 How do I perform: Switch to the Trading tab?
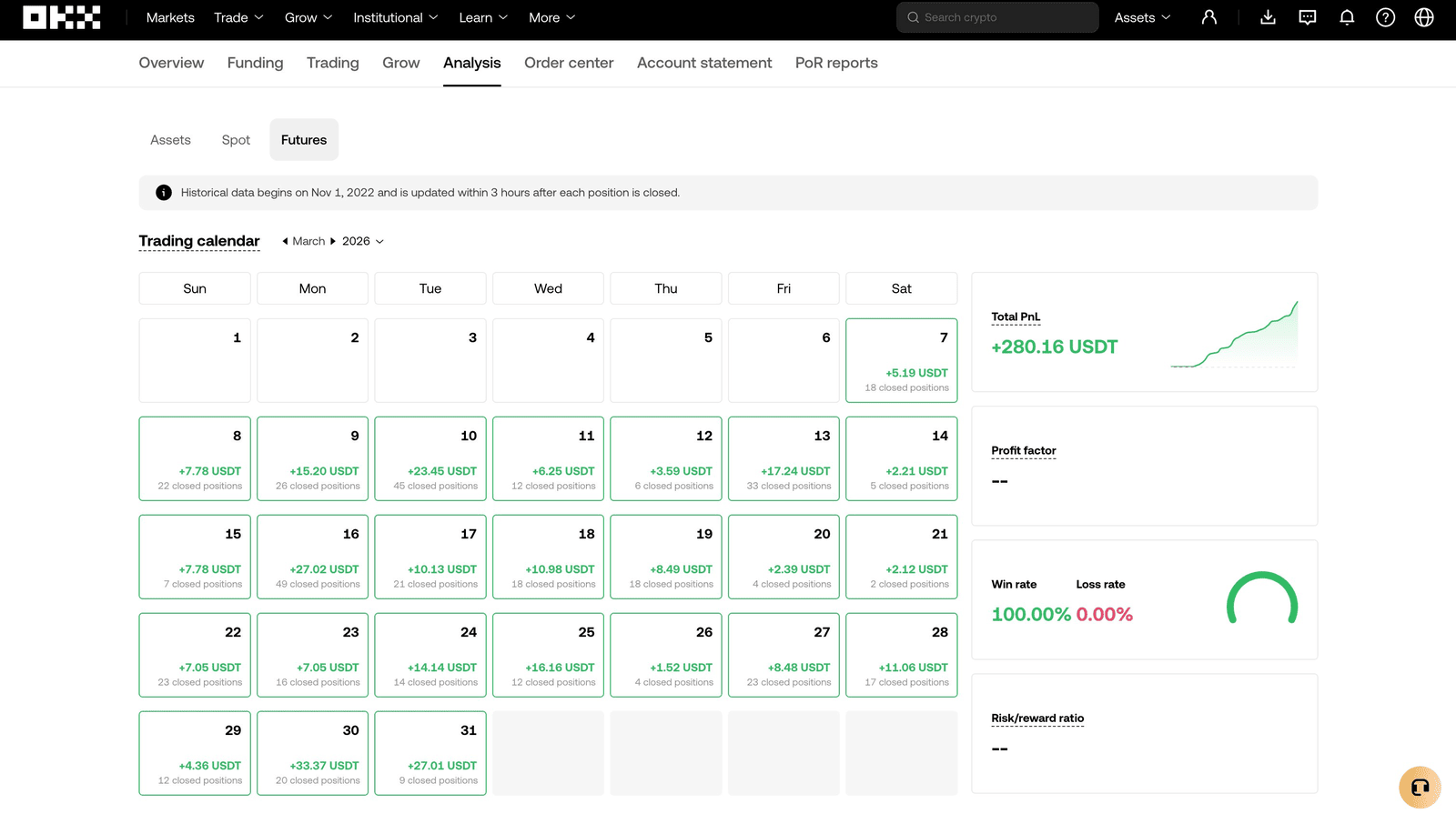[333, 63]
